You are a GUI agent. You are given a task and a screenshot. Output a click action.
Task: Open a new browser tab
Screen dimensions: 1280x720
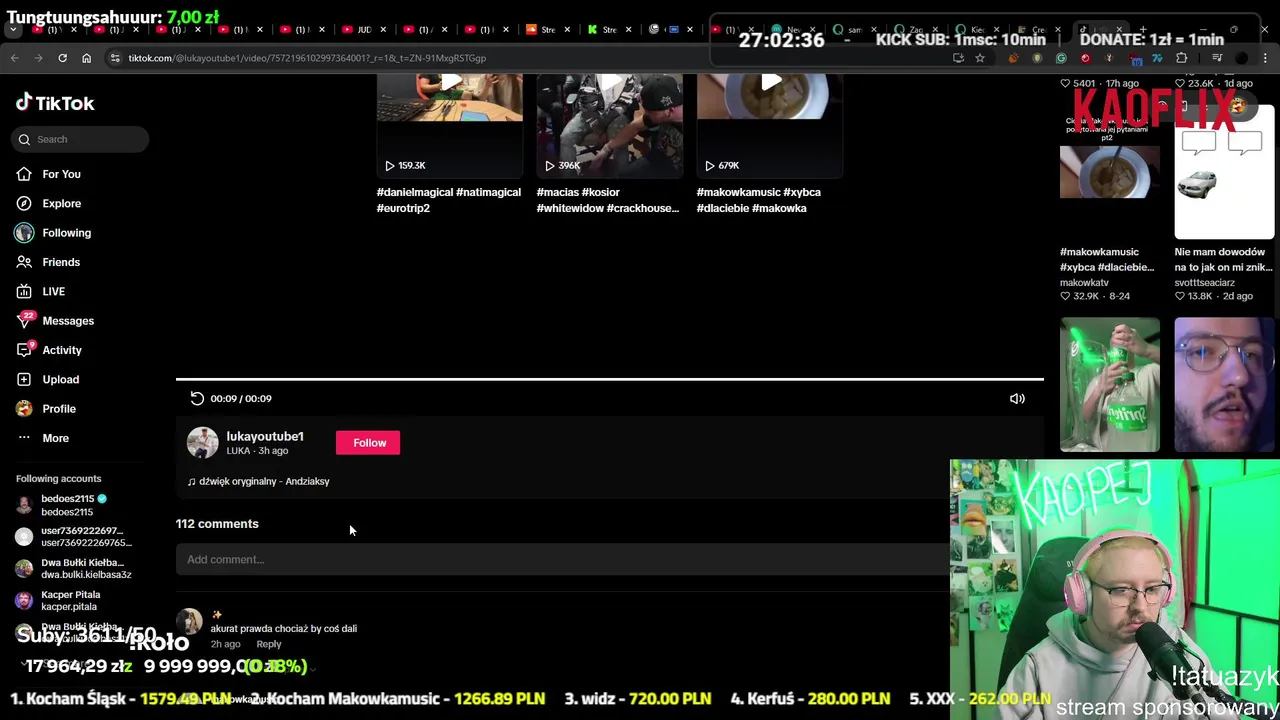click(1143, 30)
